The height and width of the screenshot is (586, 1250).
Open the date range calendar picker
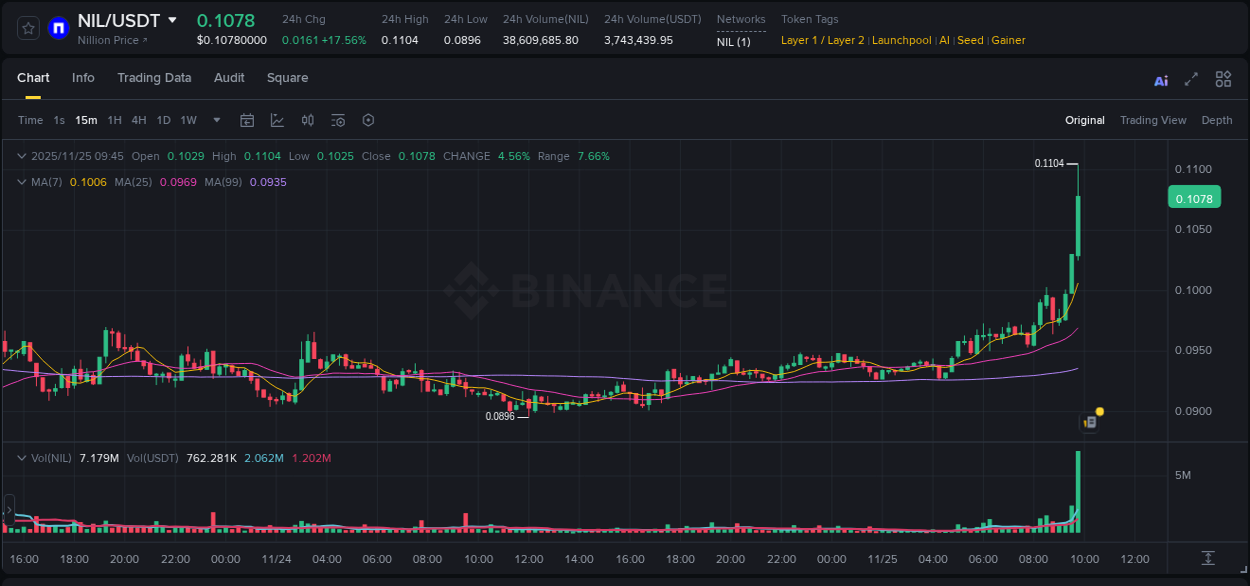[x=247, y=120]
